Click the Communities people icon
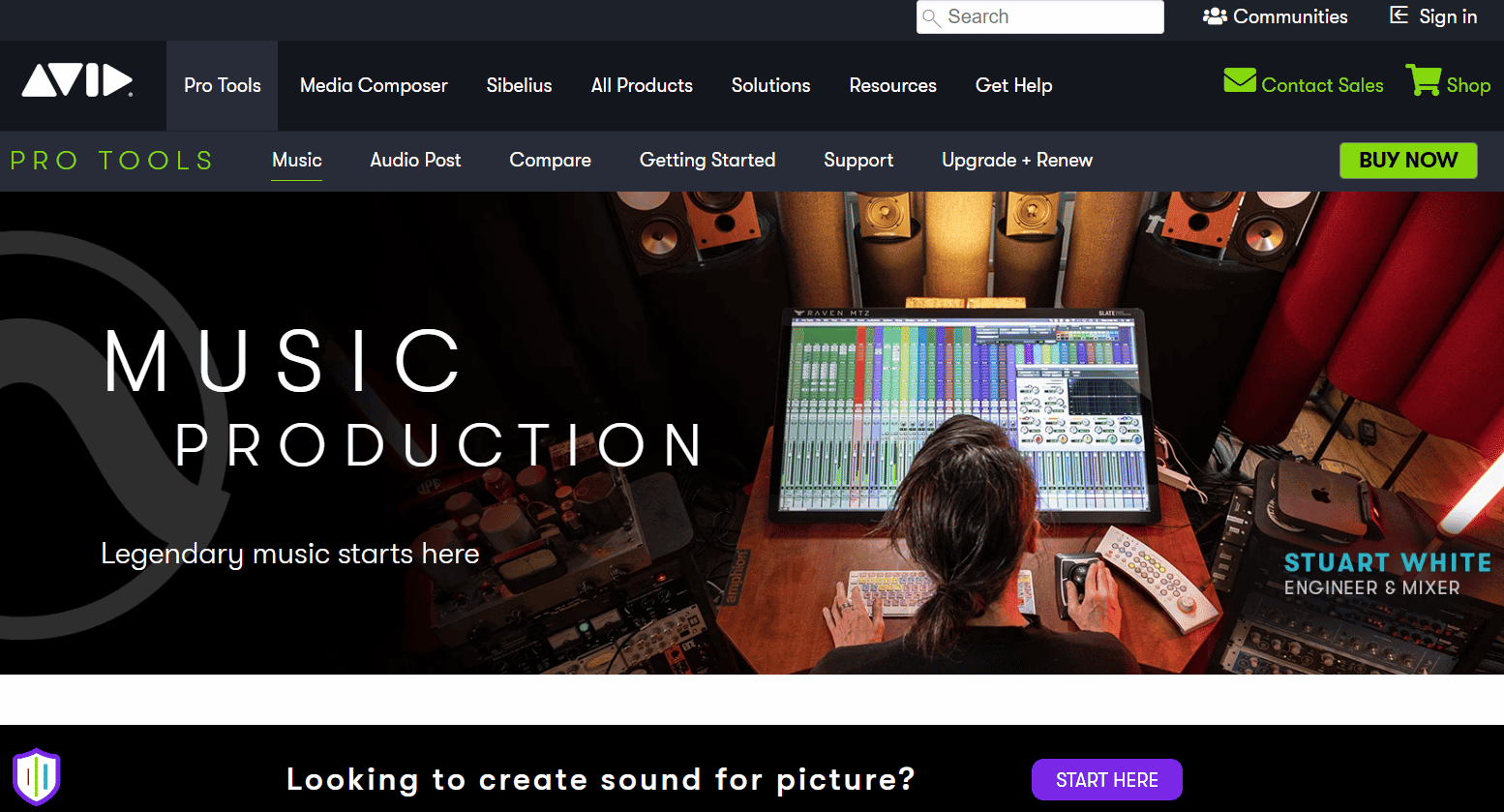This screenshot has width=1504, height=812. (x=1215, y=15)
